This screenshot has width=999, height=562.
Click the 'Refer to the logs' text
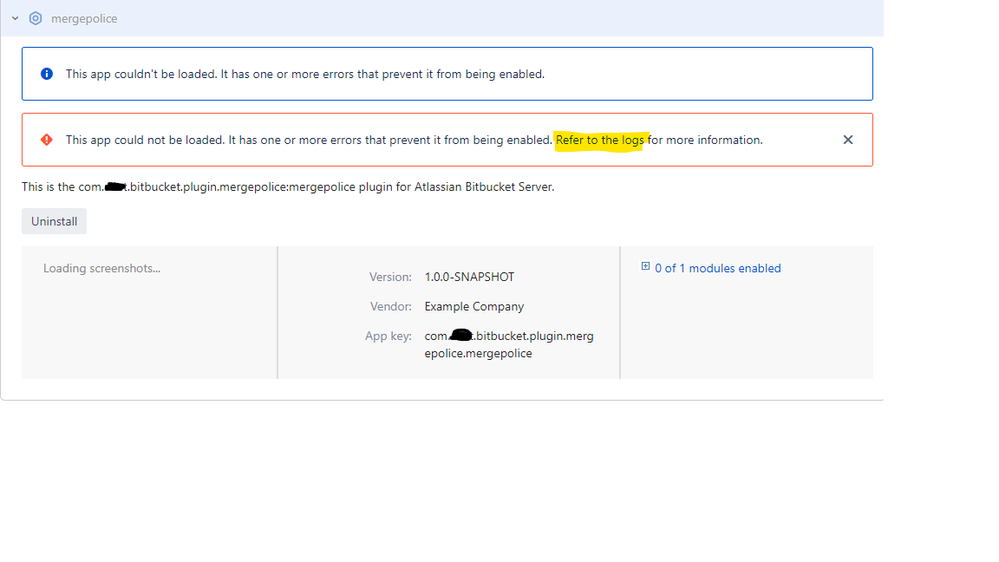[600, 140]
